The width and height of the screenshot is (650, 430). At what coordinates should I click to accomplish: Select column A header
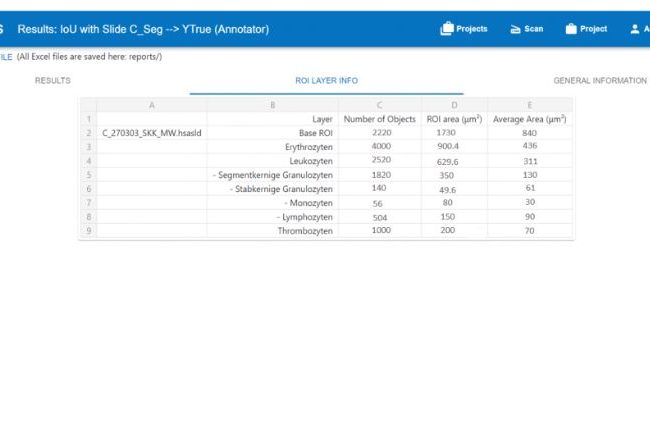tap(152, 104)
